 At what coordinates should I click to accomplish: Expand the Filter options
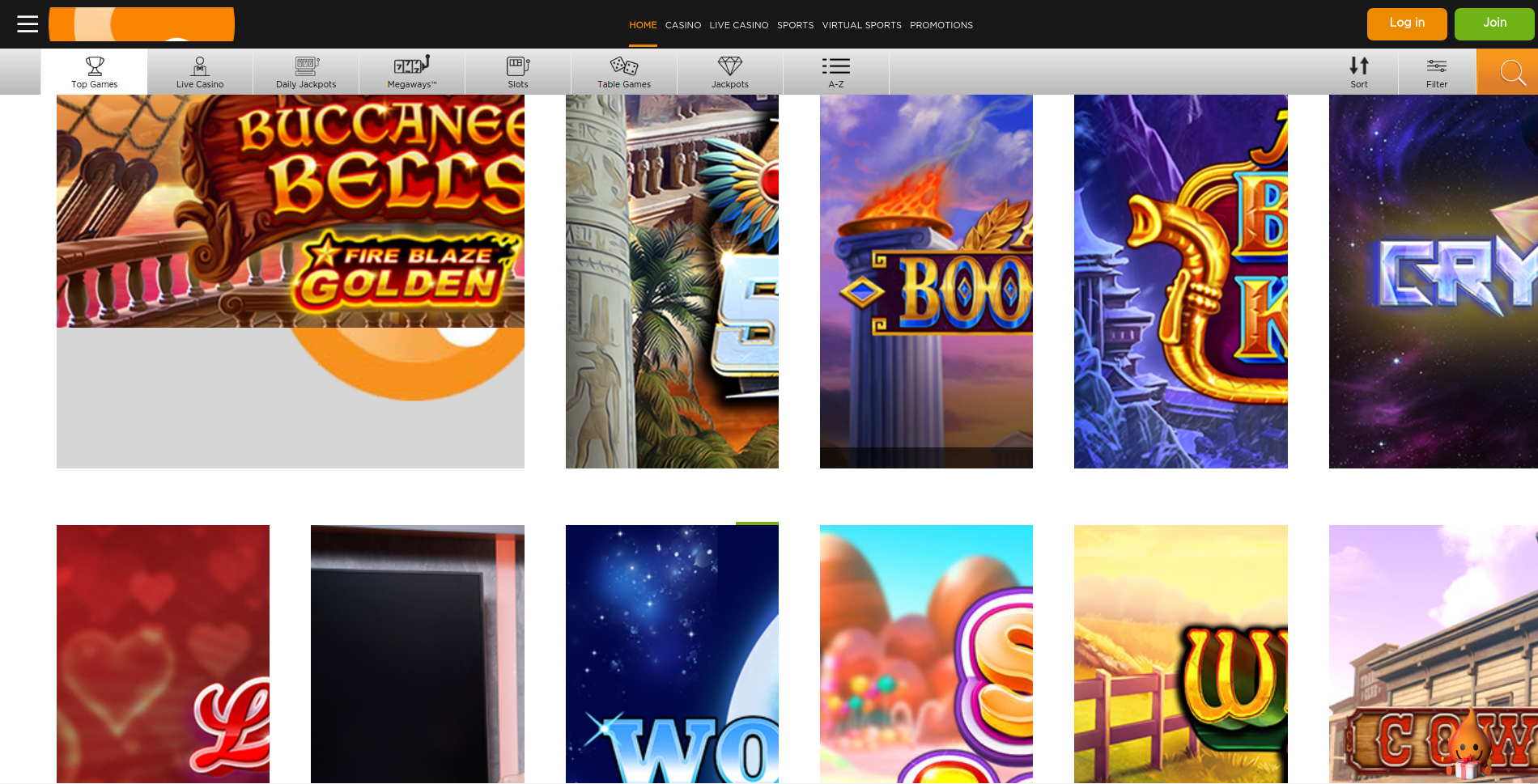click(x=1437, y=71)
